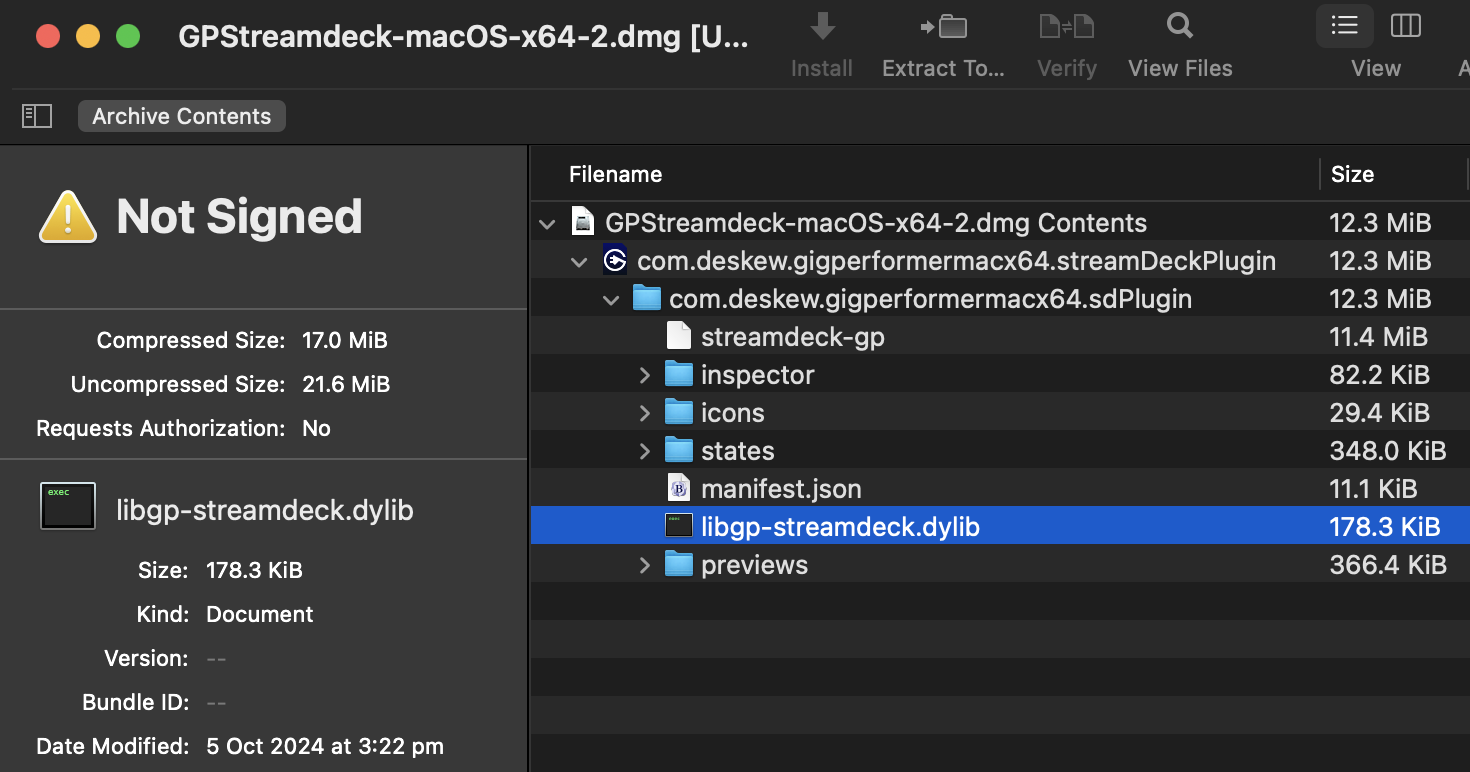Screen dimensions: 1470x772
Task: Sort by the Filename column header
Action: click(x=615, y=174)
